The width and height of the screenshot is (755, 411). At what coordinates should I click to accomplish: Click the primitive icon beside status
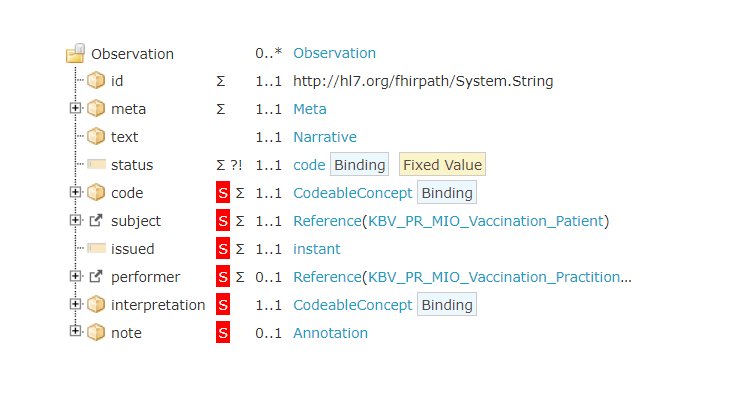click(x=96, y=165)
